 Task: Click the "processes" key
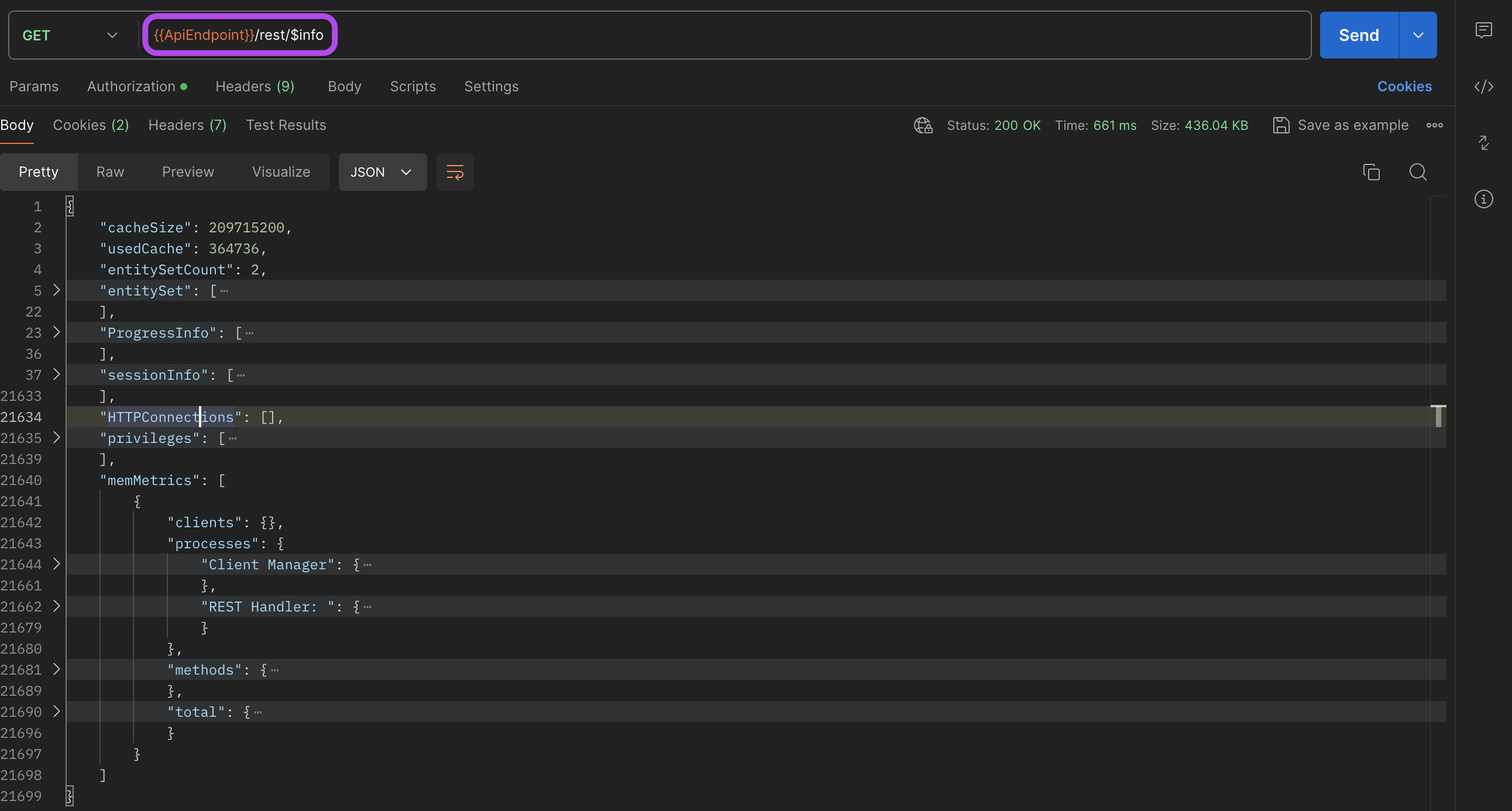(x=213, y=544)
